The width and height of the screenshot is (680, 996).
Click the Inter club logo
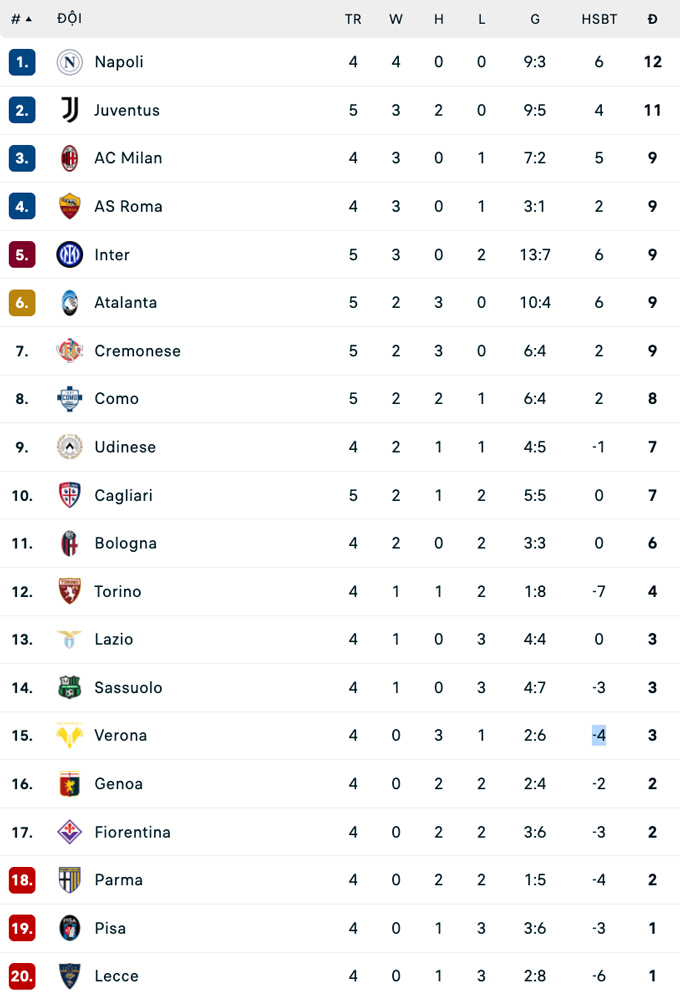pos(69,254)
